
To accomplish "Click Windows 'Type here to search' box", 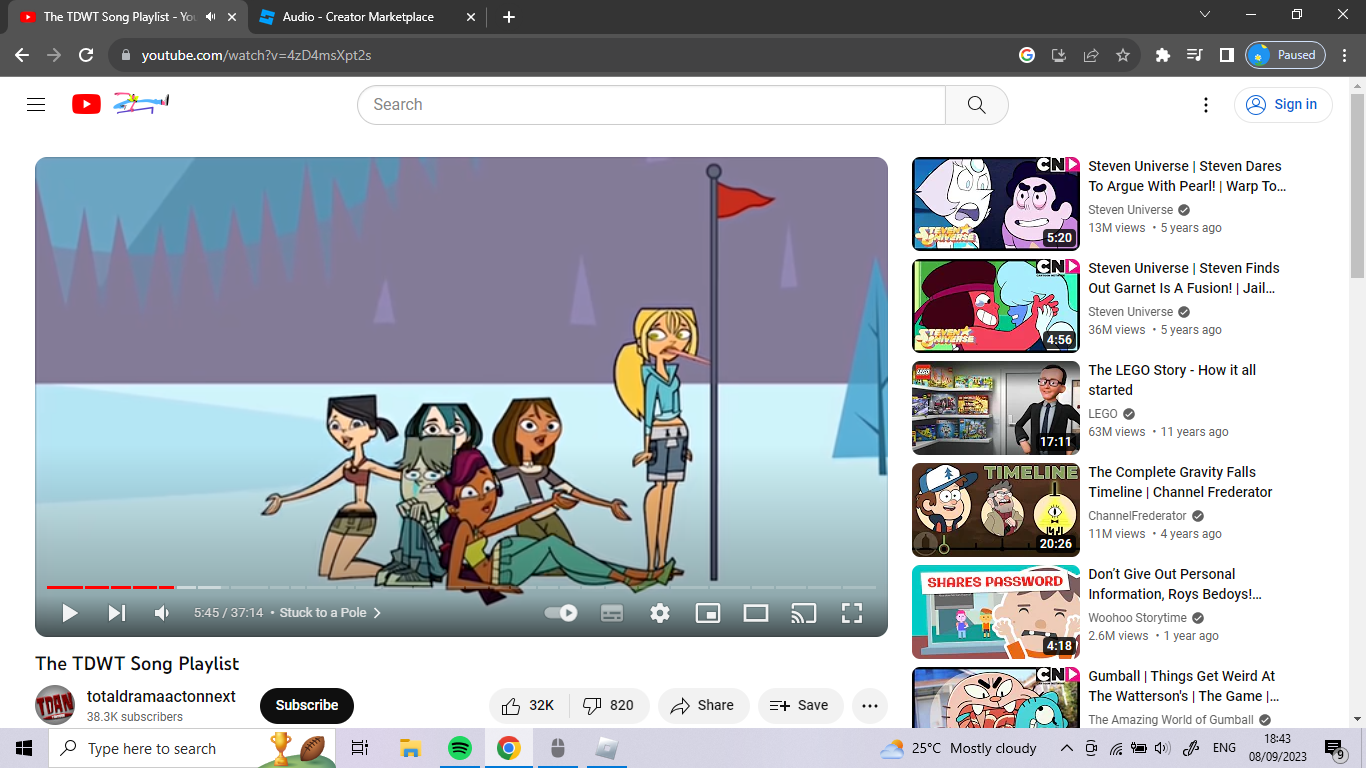I will 193,748.
